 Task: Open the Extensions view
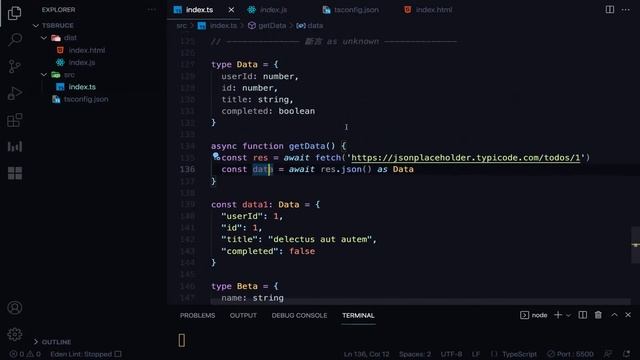pyautogui.click(x=15, y=120)
